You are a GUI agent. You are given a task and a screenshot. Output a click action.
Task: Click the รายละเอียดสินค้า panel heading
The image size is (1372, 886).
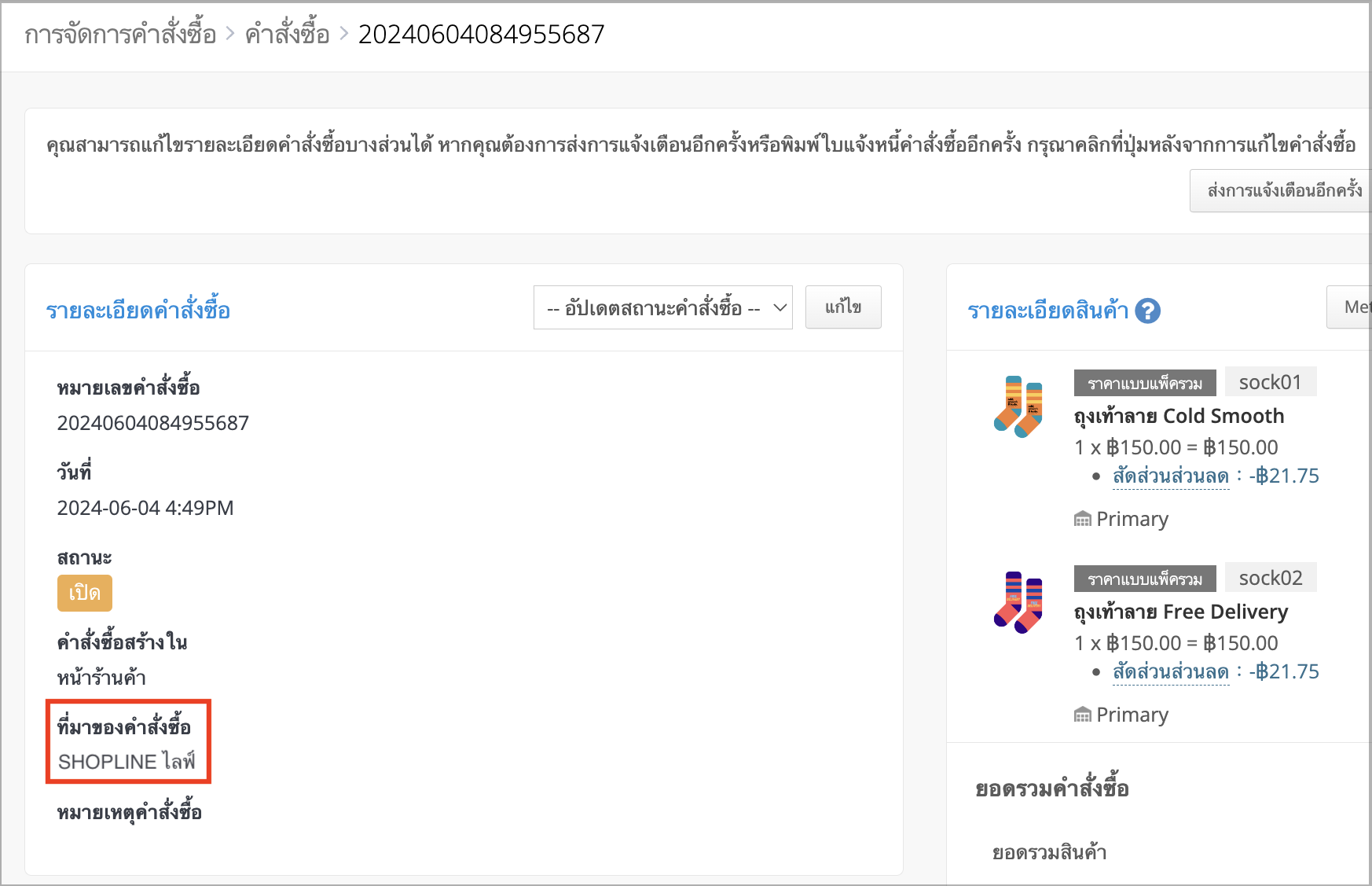(x=1048, y=311)
